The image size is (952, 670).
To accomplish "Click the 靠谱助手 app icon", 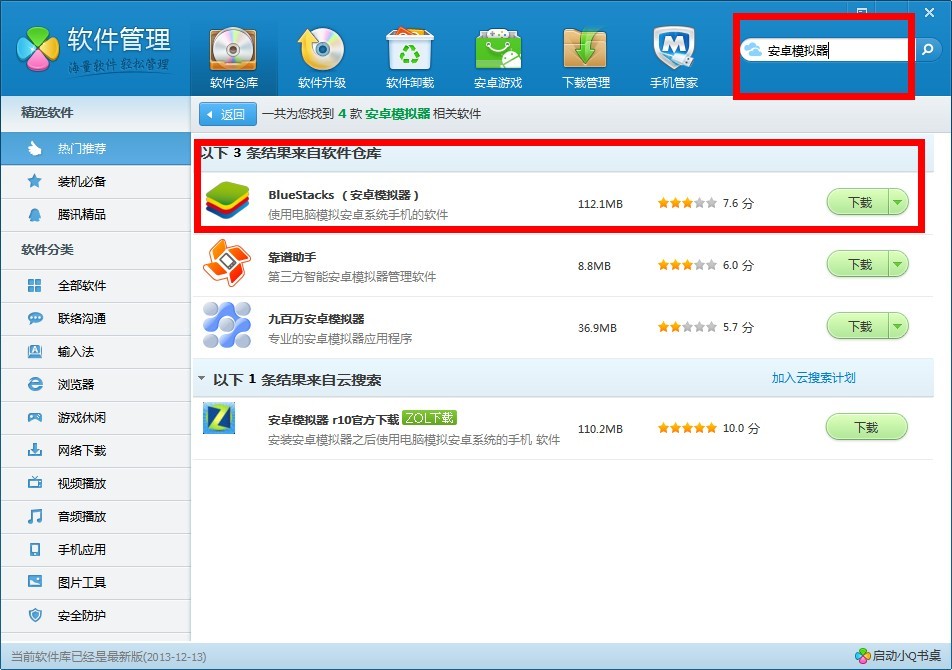I will click(227, 263).
